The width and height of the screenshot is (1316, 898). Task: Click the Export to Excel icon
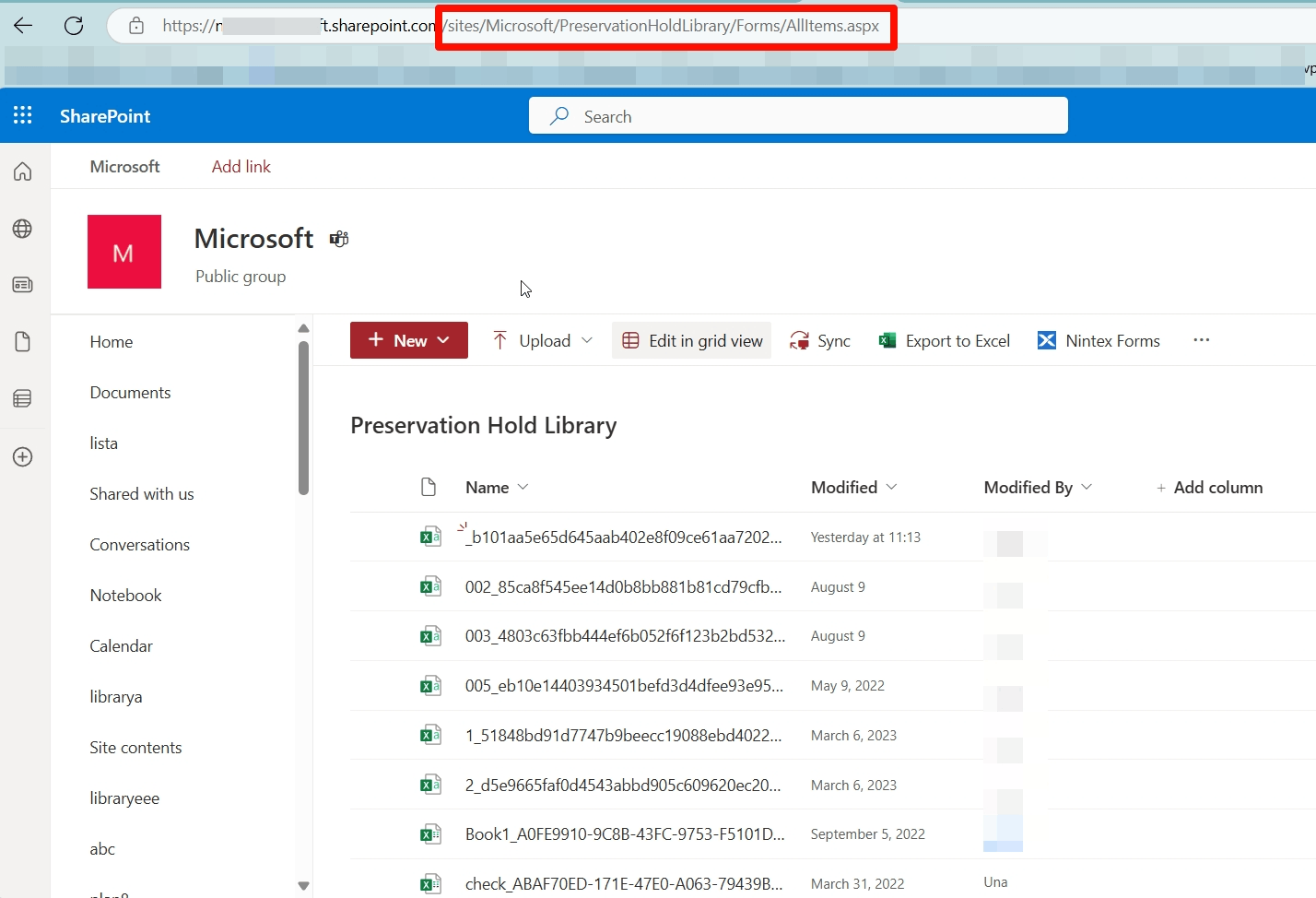coord(887,340)
